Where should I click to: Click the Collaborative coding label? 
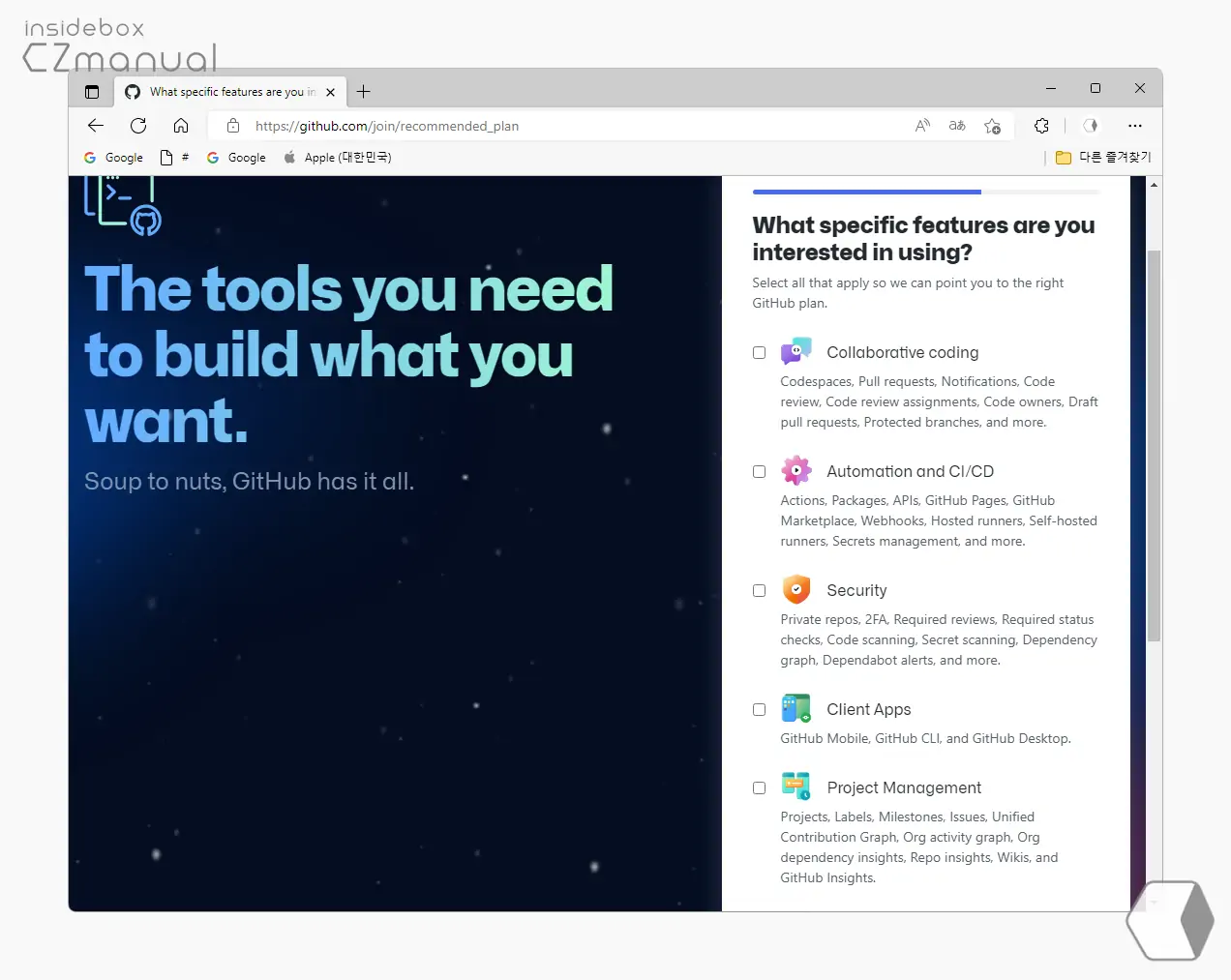pos(903,353)
